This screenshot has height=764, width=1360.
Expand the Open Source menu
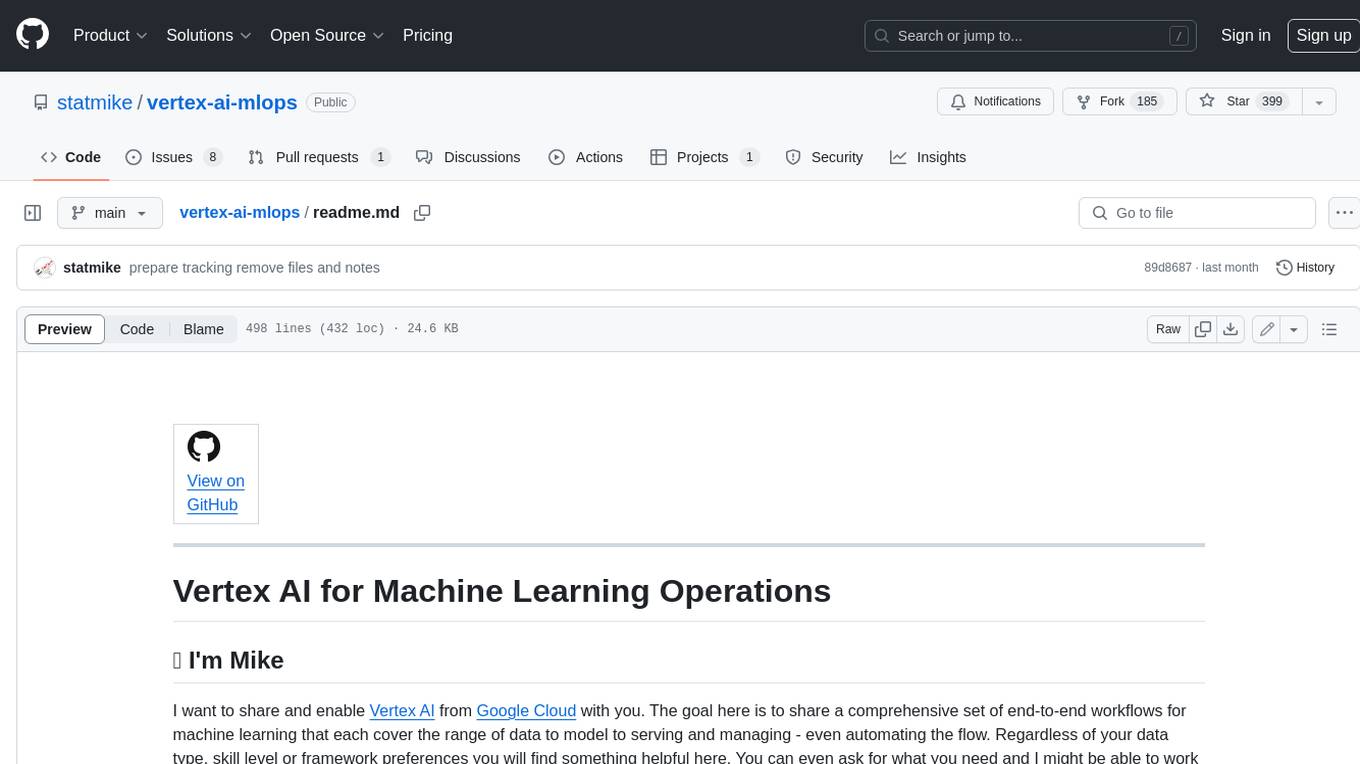327,35
